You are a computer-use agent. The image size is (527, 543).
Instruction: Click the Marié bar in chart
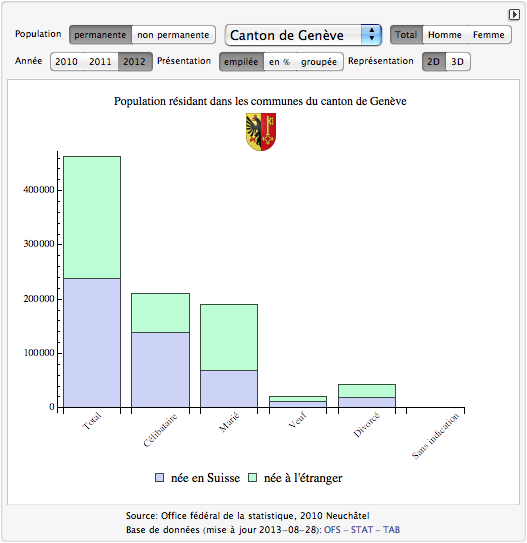[229, 356]
